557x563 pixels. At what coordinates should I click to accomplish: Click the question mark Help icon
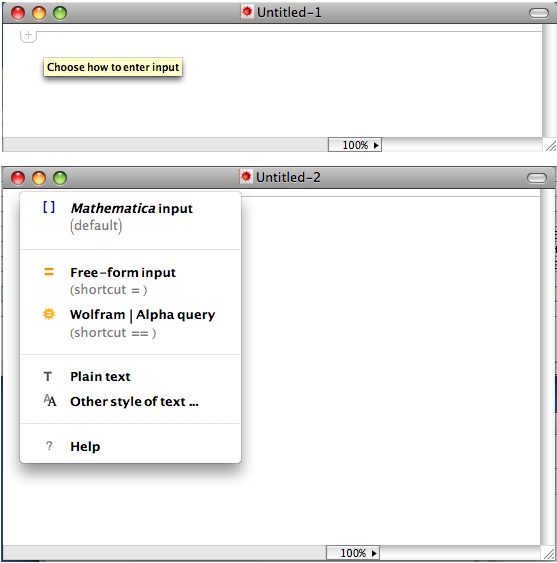(49, 446)
